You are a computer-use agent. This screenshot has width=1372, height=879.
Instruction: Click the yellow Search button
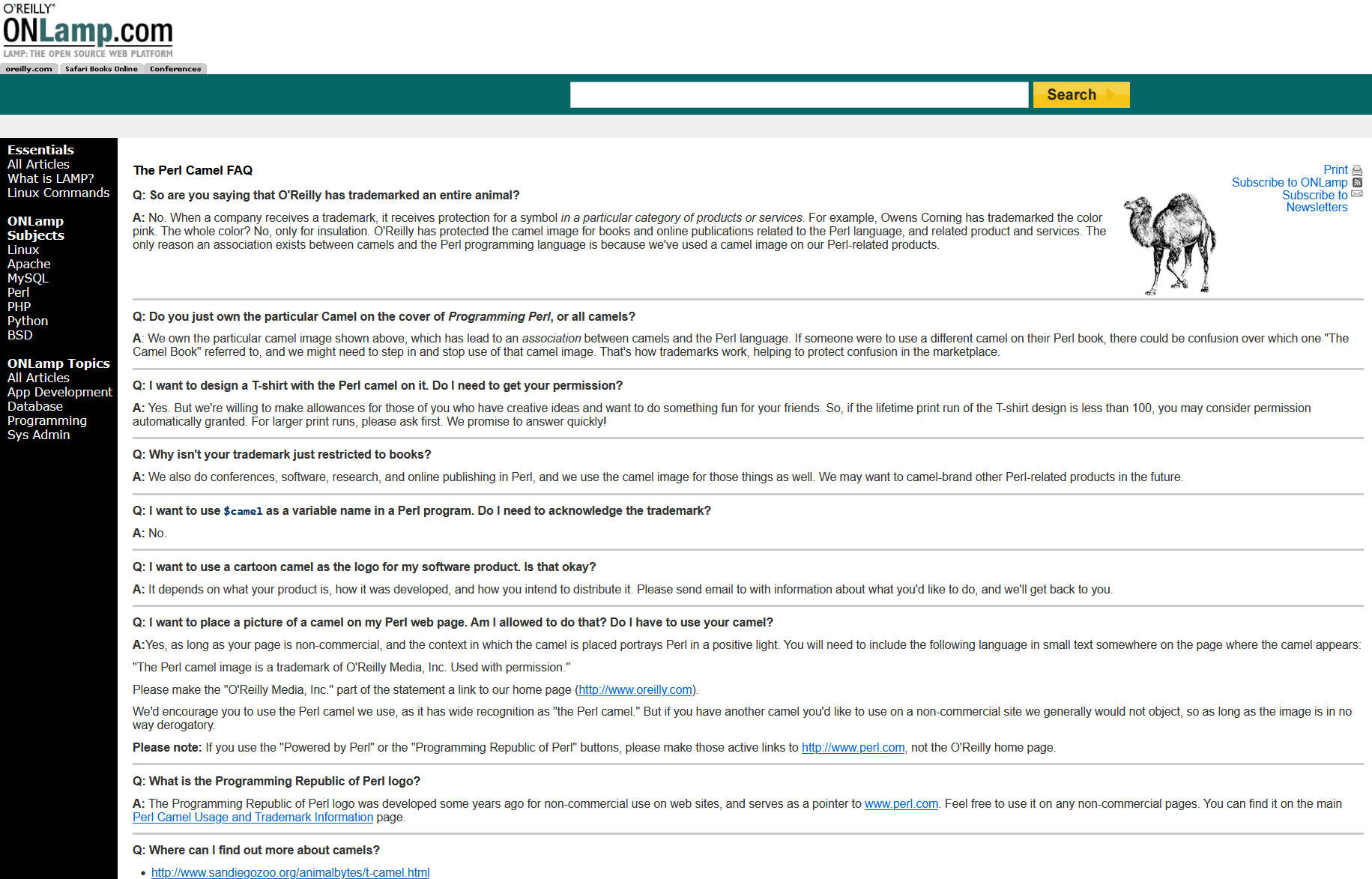(x=1081, y=94)
